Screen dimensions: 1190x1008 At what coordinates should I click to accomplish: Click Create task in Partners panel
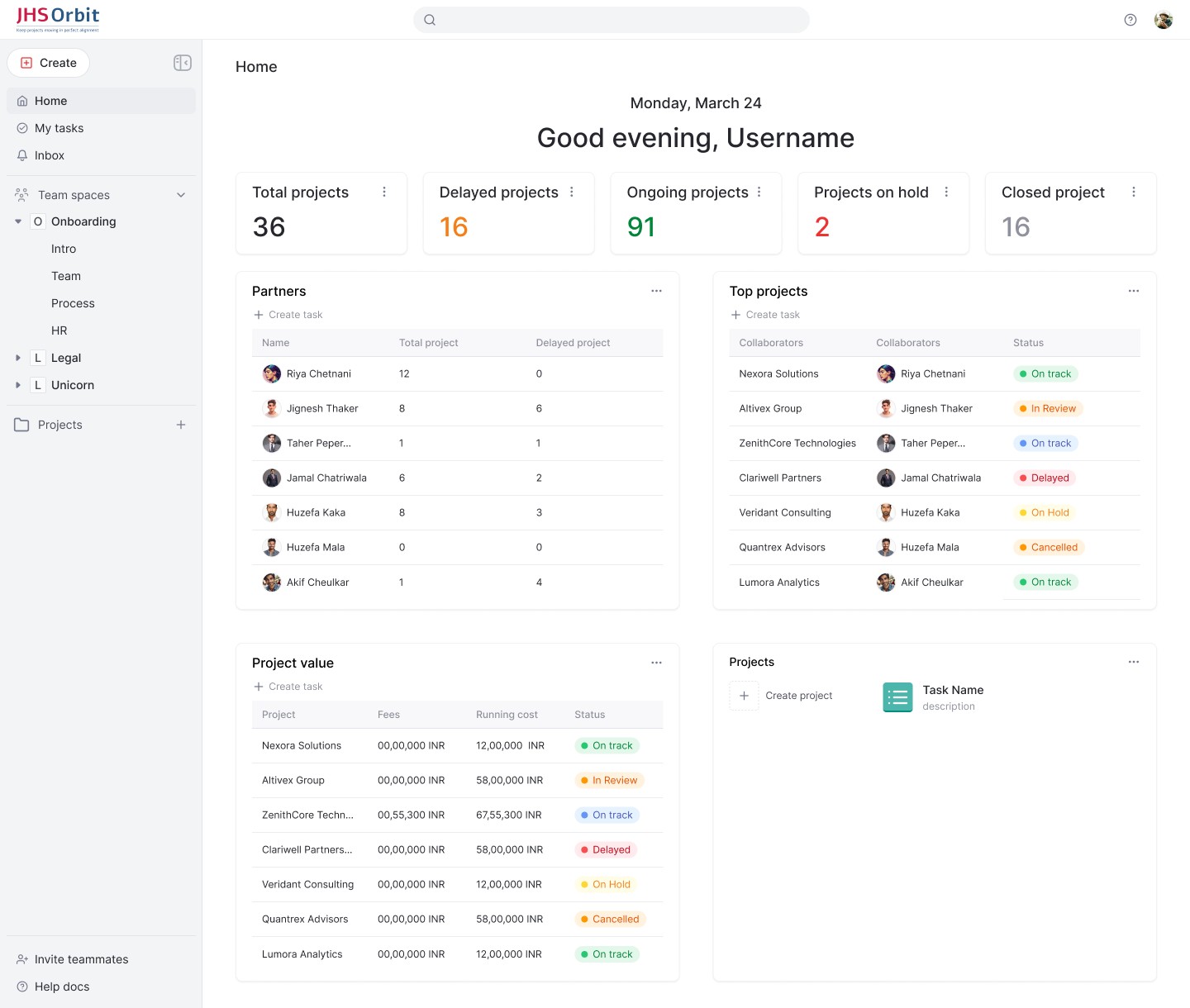tap(288, 315)
